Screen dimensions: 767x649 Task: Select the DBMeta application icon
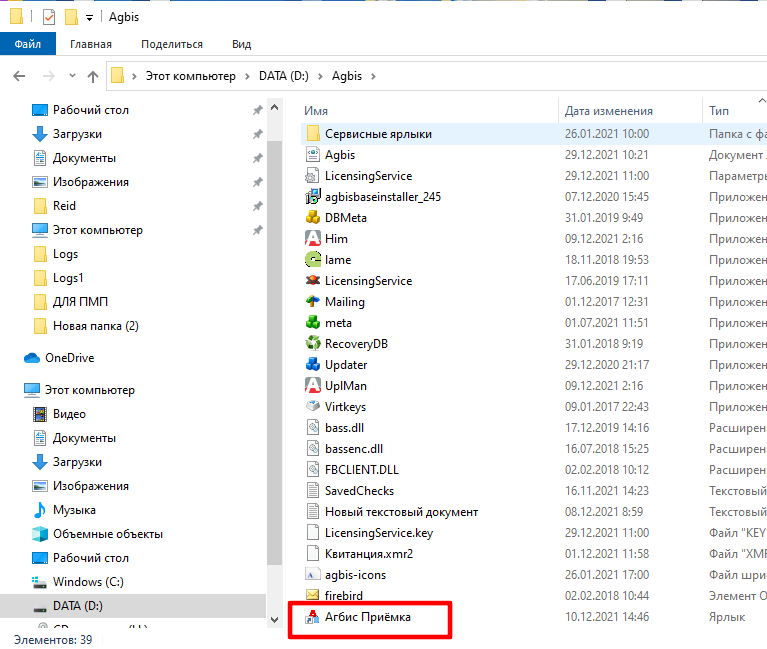[x=313, y=218]
